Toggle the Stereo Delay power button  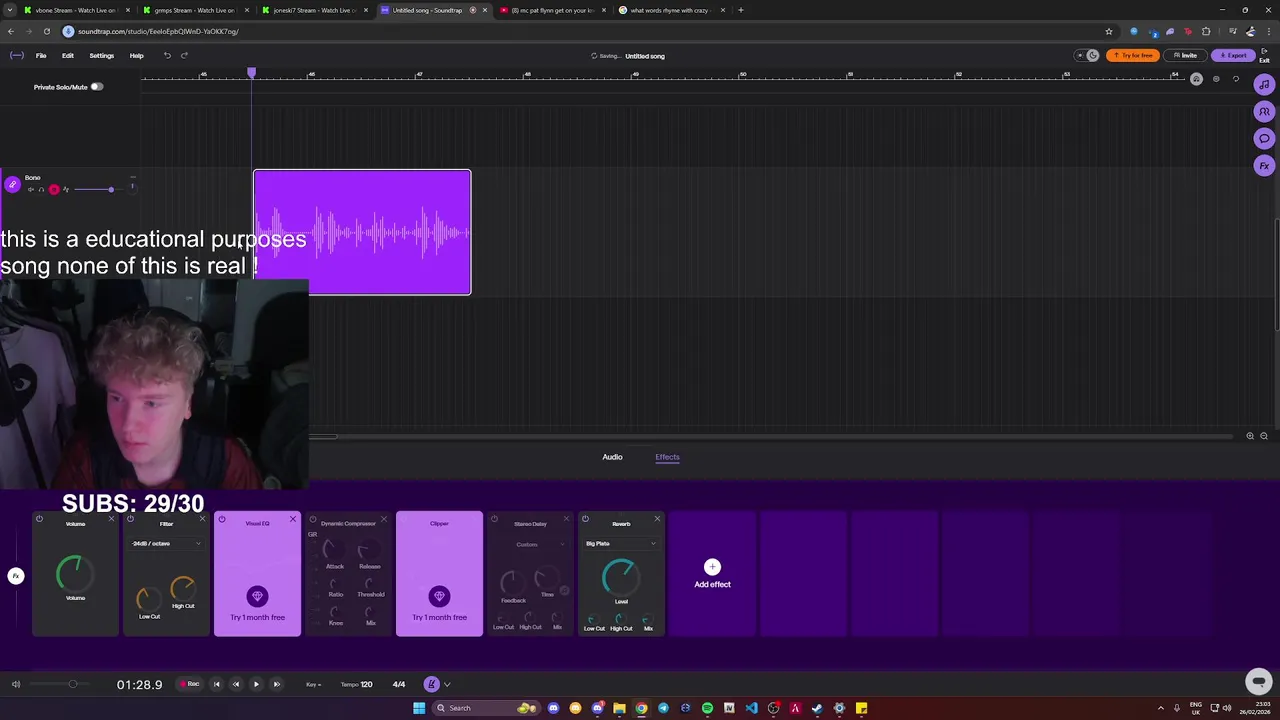point(494,519)
